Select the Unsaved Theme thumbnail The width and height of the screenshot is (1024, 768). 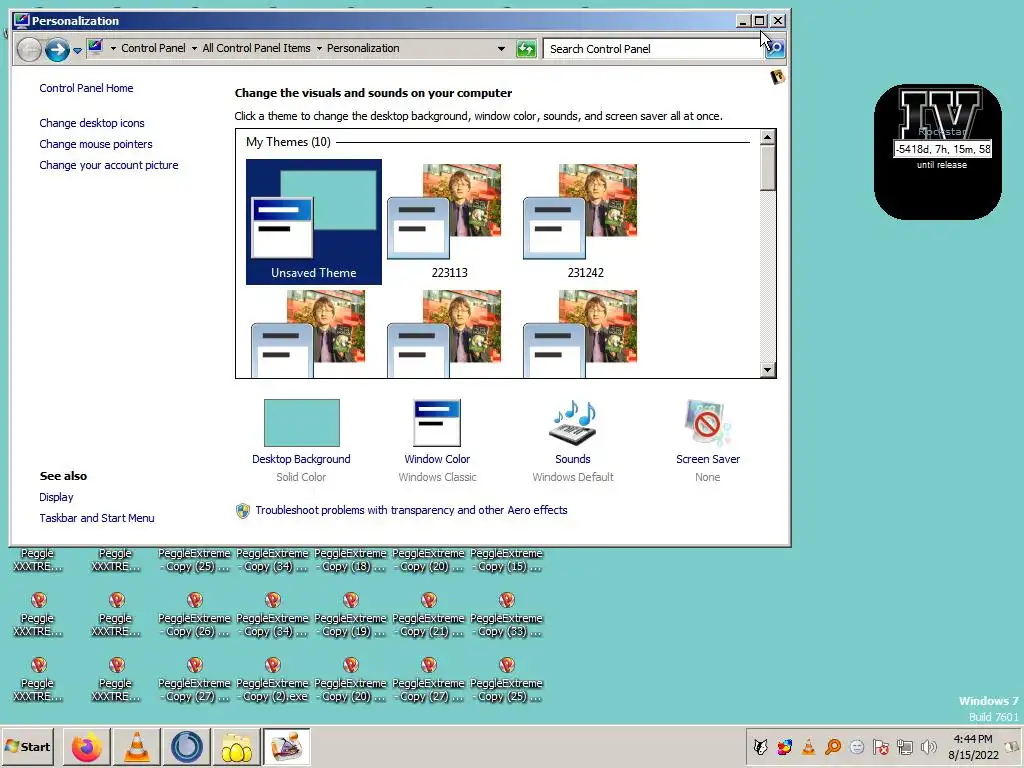[313, 222]
